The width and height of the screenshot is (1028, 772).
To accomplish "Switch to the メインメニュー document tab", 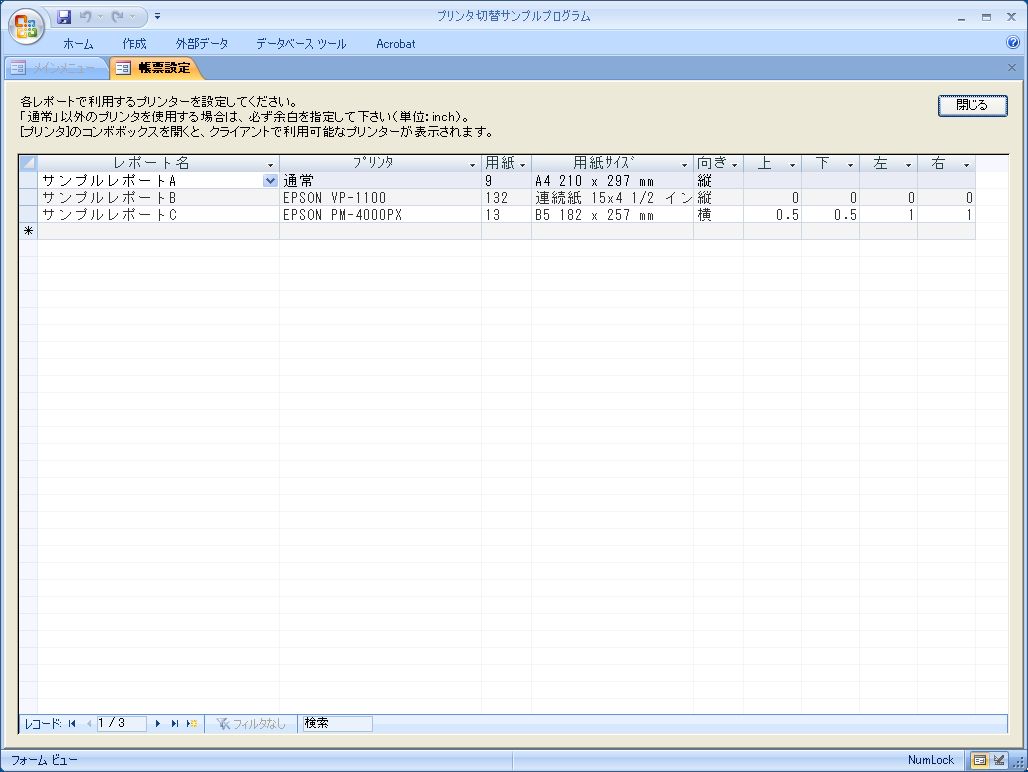I will tap(56, 68).
